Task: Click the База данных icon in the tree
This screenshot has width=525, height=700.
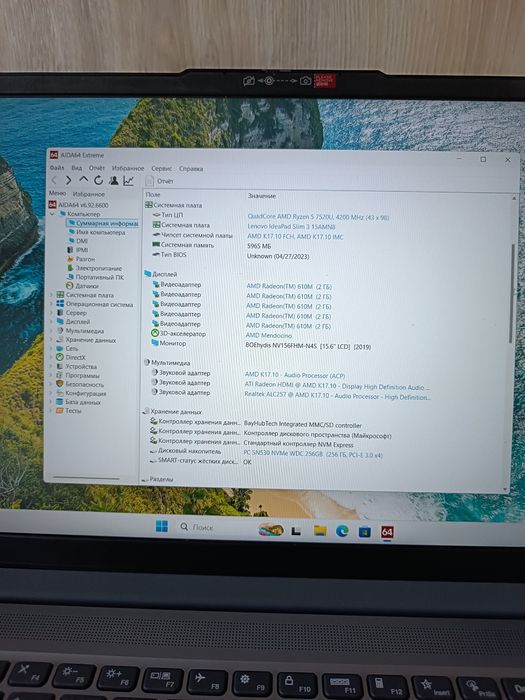Action: coord(60,402)
